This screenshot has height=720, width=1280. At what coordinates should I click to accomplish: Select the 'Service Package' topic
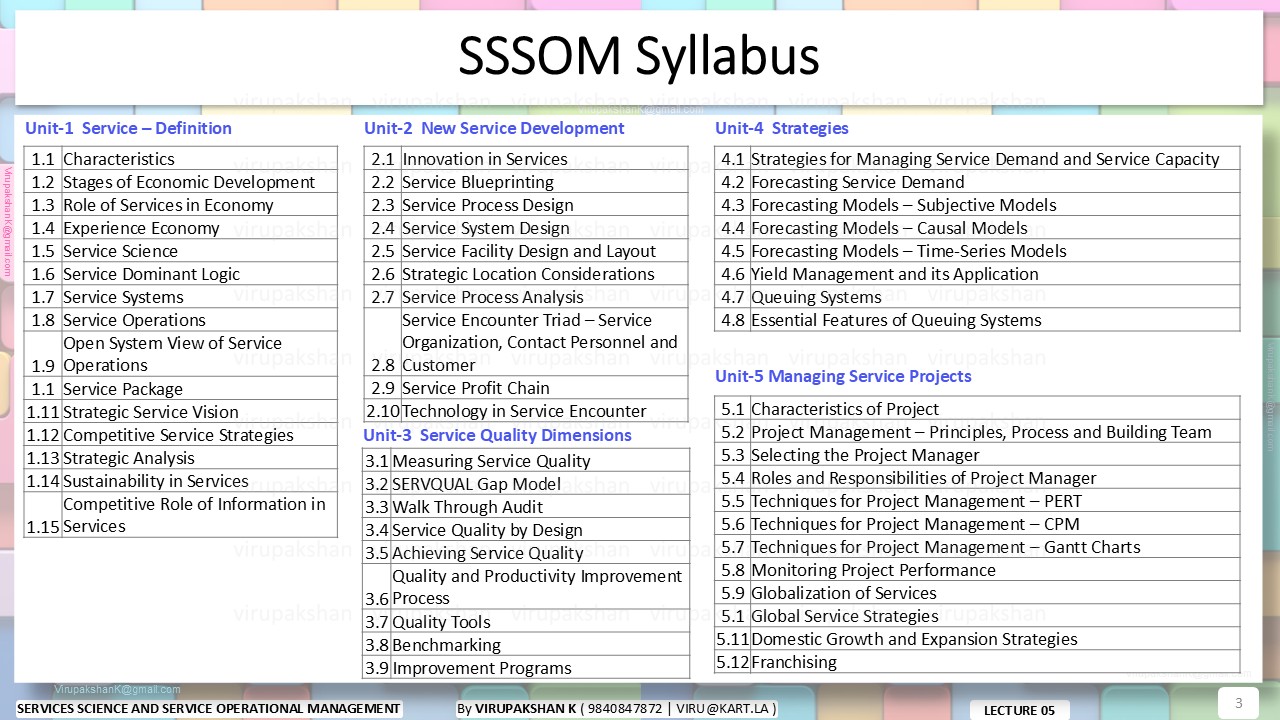point(199,388)
